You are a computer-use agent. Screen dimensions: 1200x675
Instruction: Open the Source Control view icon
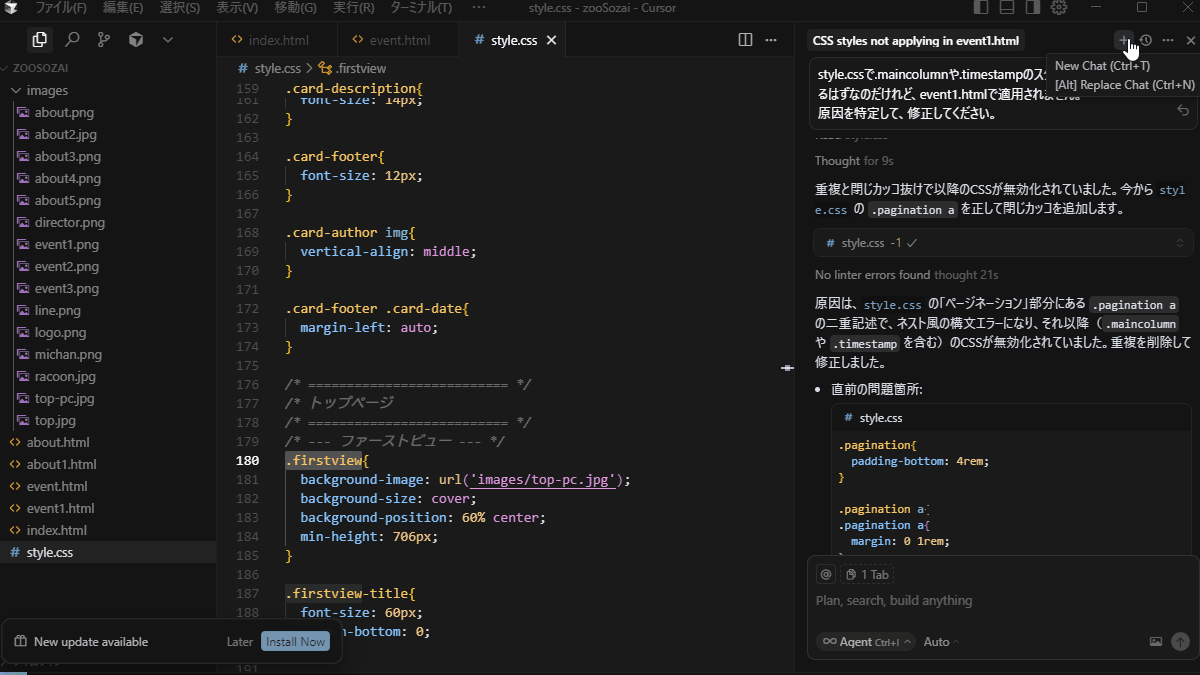[x=104, y=40]
